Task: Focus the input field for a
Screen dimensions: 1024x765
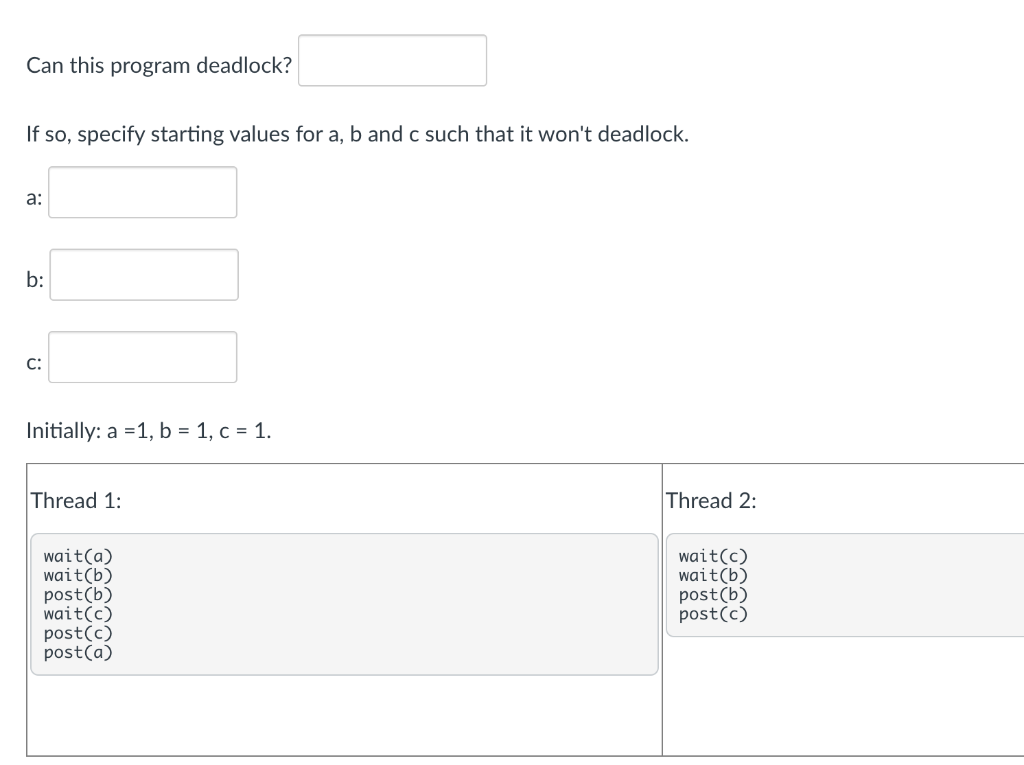Action: pyautogui.click(x=143, y=192)
